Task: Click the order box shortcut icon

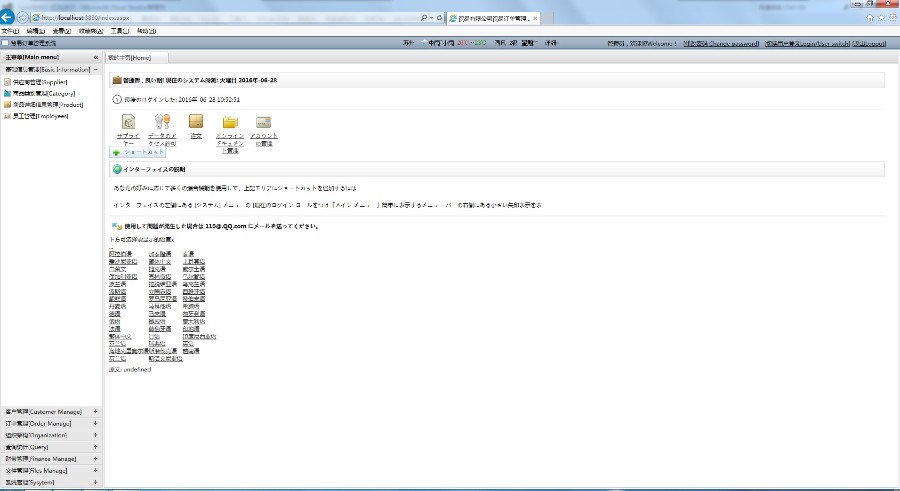Action: (x=196, y=121)
